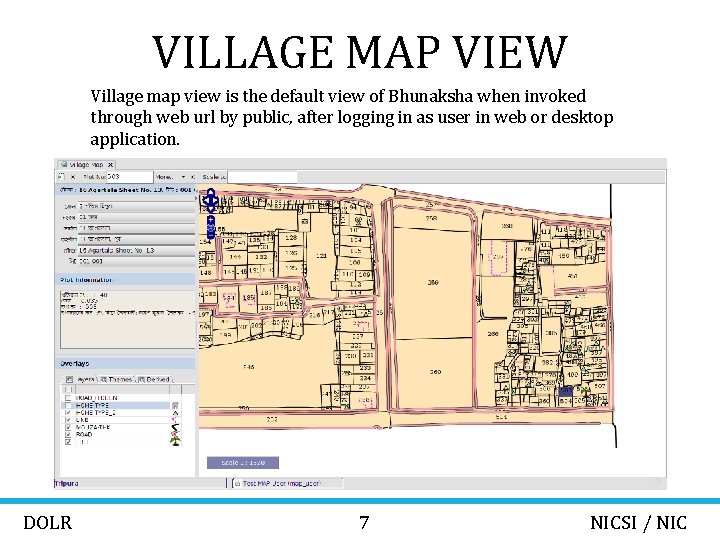Click plot 360 on the map
The image size is (720, 540).
pos(435,372)
